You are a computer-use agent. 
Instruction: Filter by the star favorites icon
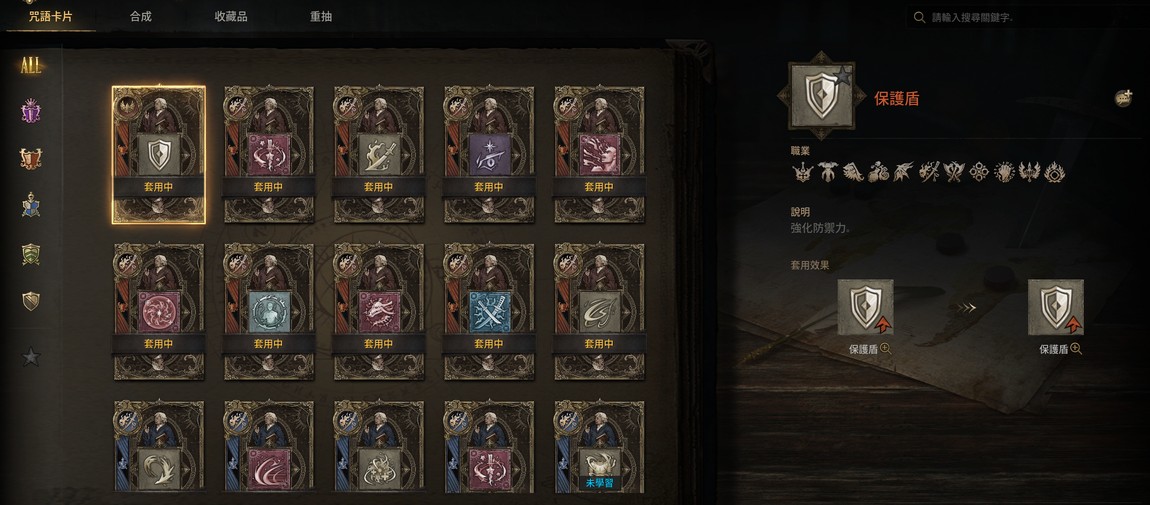[x=31, y=357]
